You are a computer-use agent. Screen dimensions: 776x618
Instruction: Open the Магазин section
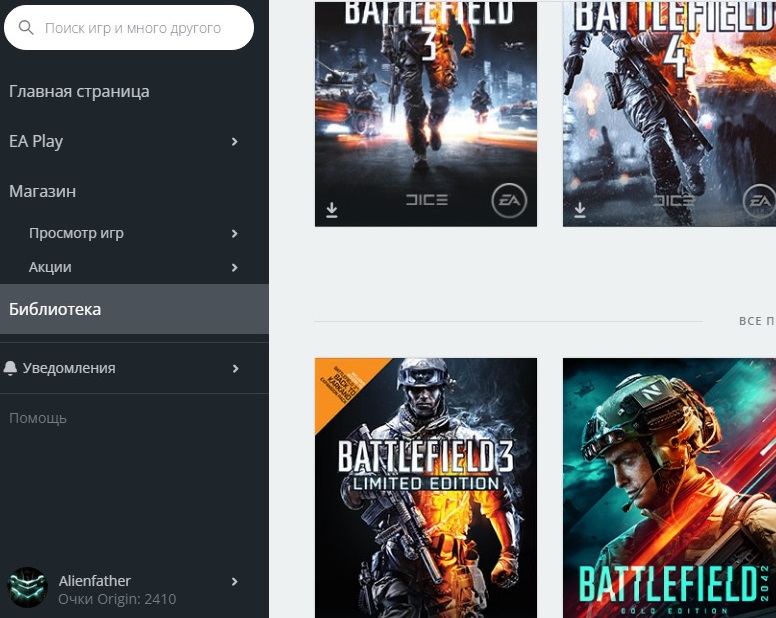(43, 191)
